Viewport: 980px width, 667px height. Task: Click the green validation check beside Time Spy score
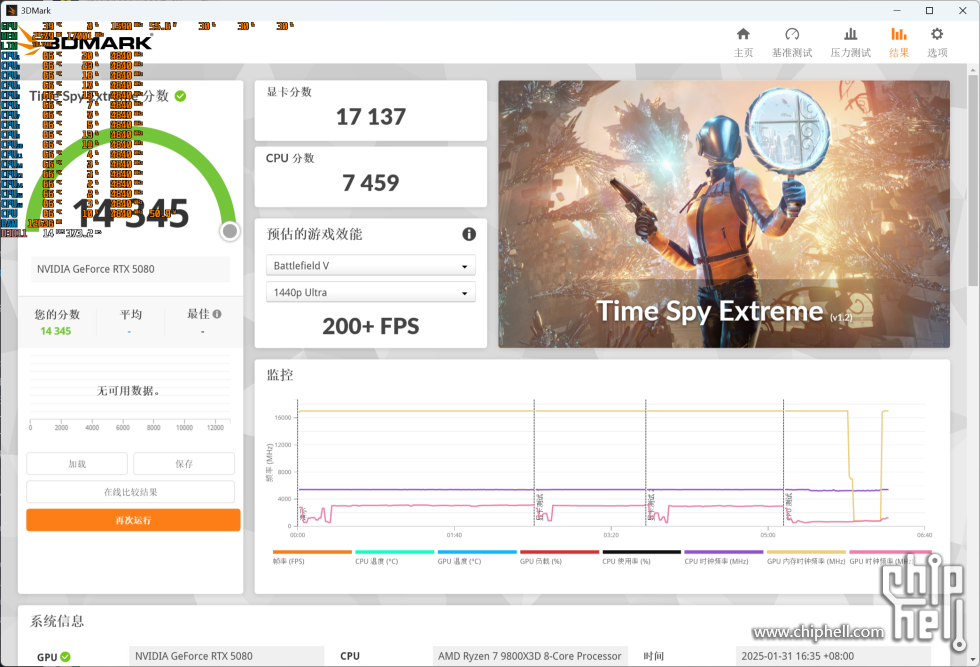(x=180, y=96)
